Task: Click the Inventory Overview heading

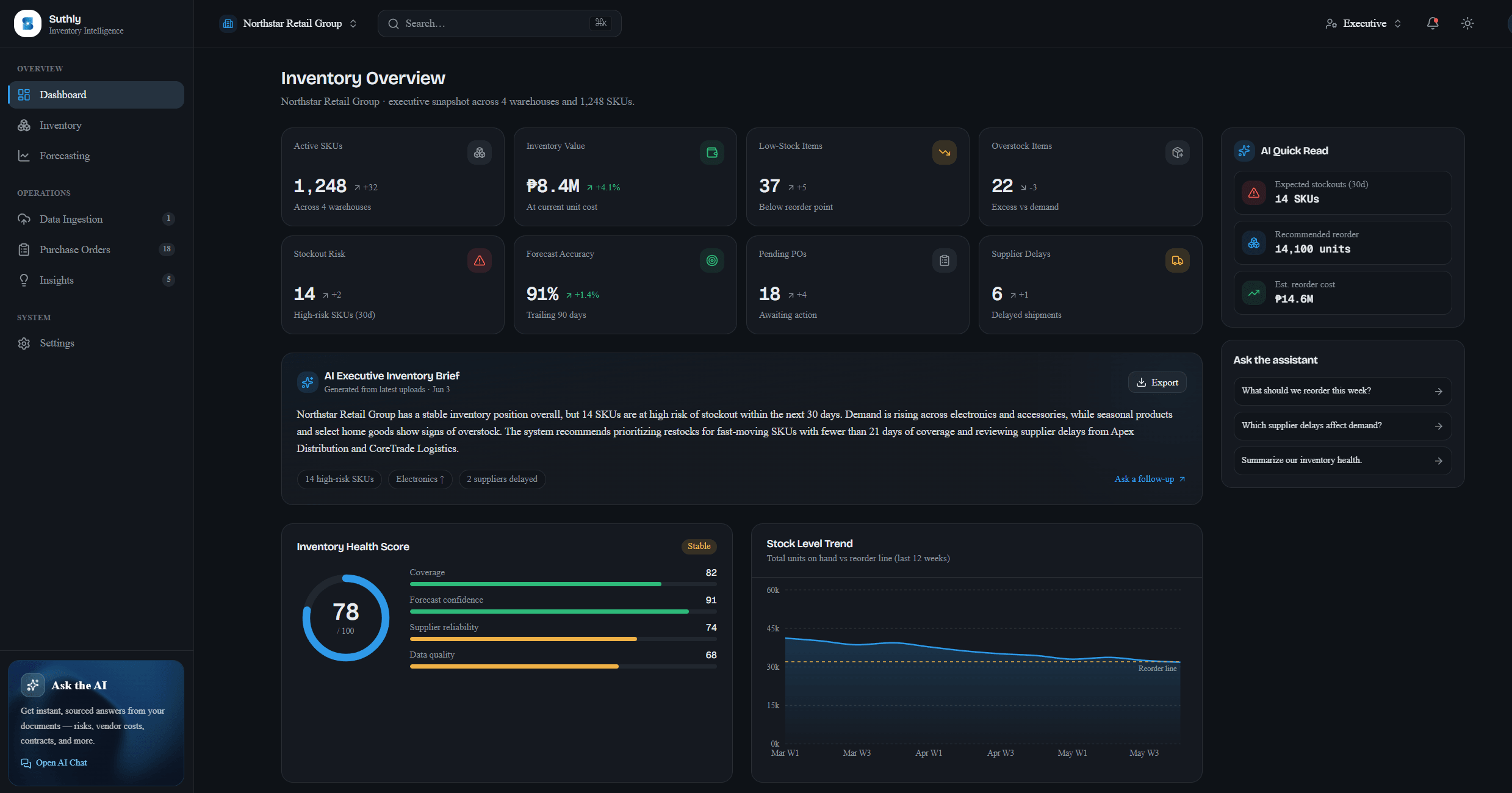Action: pyautogui.click(x=363, y=78)
